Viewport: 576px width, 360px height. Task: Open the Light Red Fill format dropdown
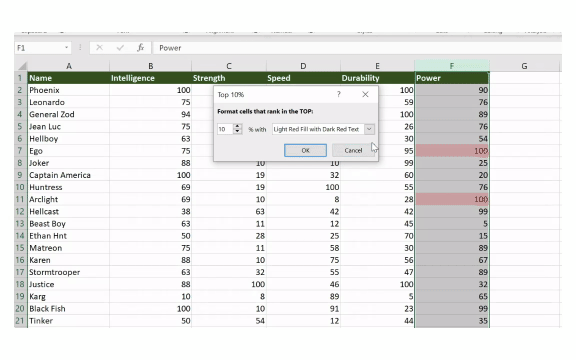click(369, 129)
